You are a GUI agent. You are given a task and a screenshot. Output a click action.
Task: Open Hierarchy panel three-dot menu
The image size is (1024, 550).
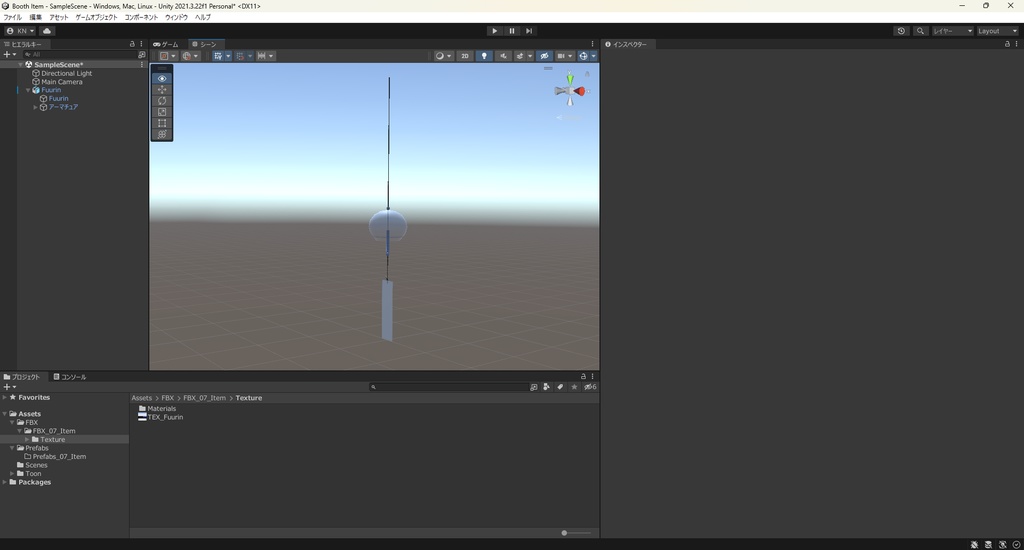tap(141, 44)
